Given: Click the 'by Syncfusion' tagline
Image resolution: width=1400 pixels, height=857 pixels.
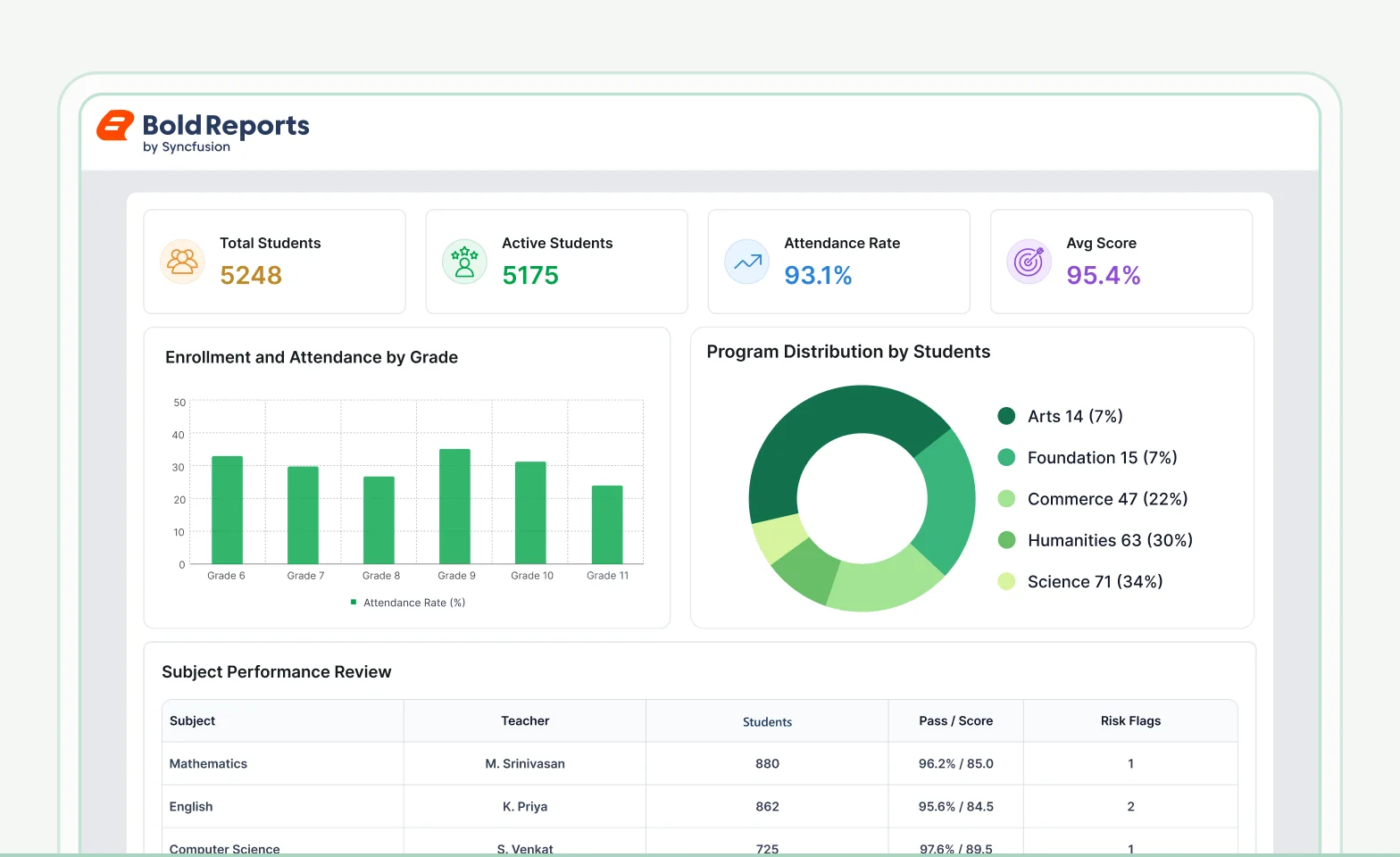Looking at the screenshot, I should [187, 147].
